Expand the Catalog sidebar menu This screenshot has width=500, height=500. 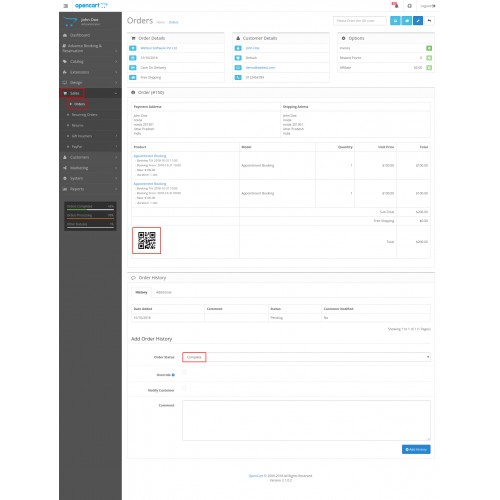(x=90, y=62)
